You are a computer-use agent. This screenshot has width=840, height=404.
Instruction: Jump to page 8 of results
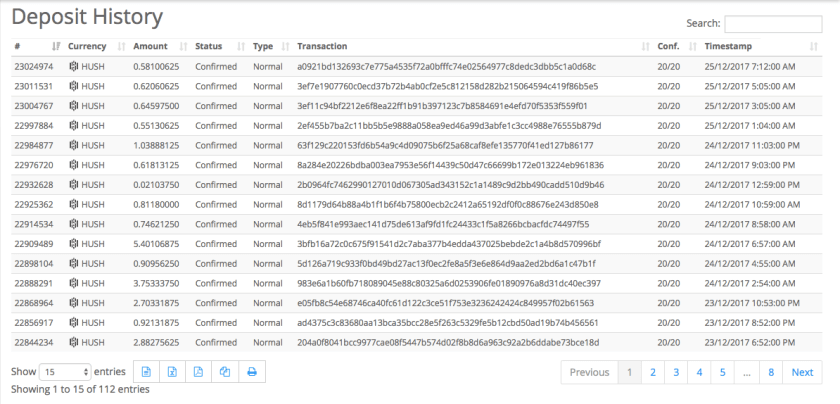(771, 372)
